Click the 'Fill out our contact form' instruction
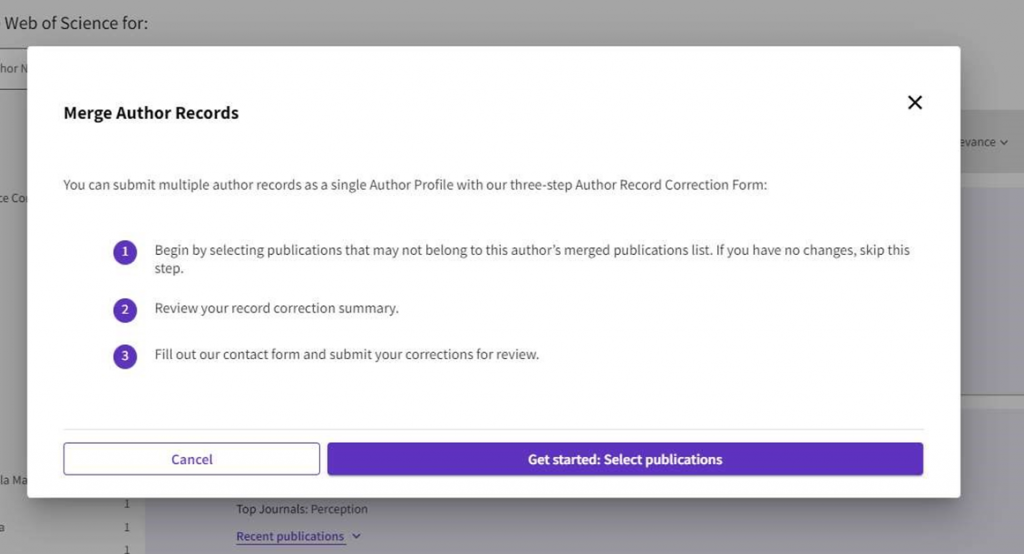The height and width of the screenshot is (554, 1024). (347, 355)
